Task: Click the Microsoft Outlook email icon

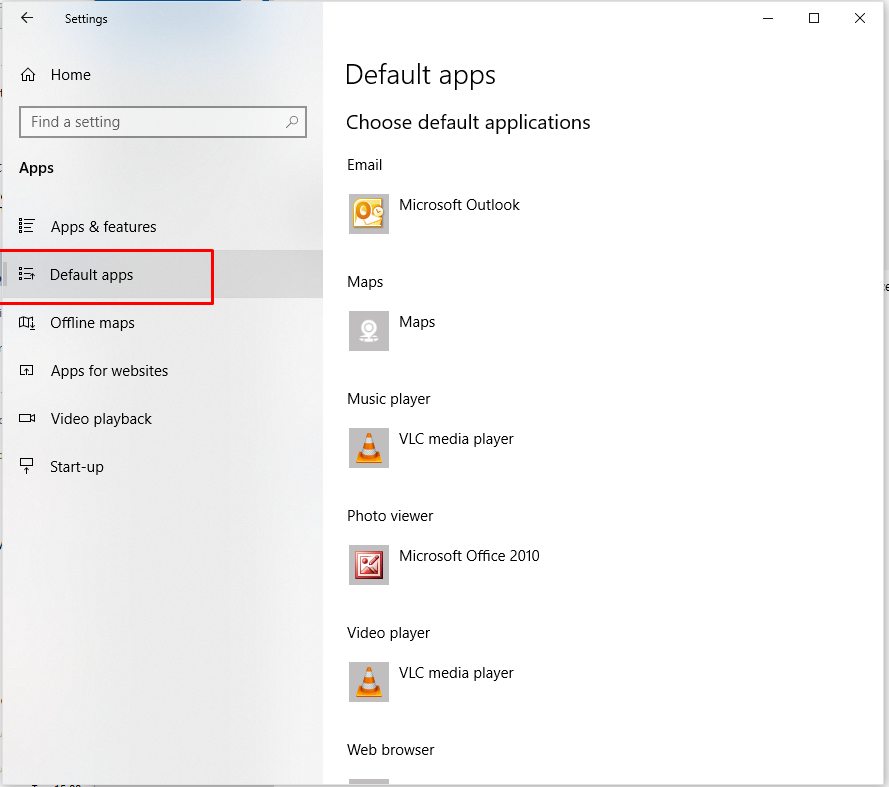Action: 369,214
